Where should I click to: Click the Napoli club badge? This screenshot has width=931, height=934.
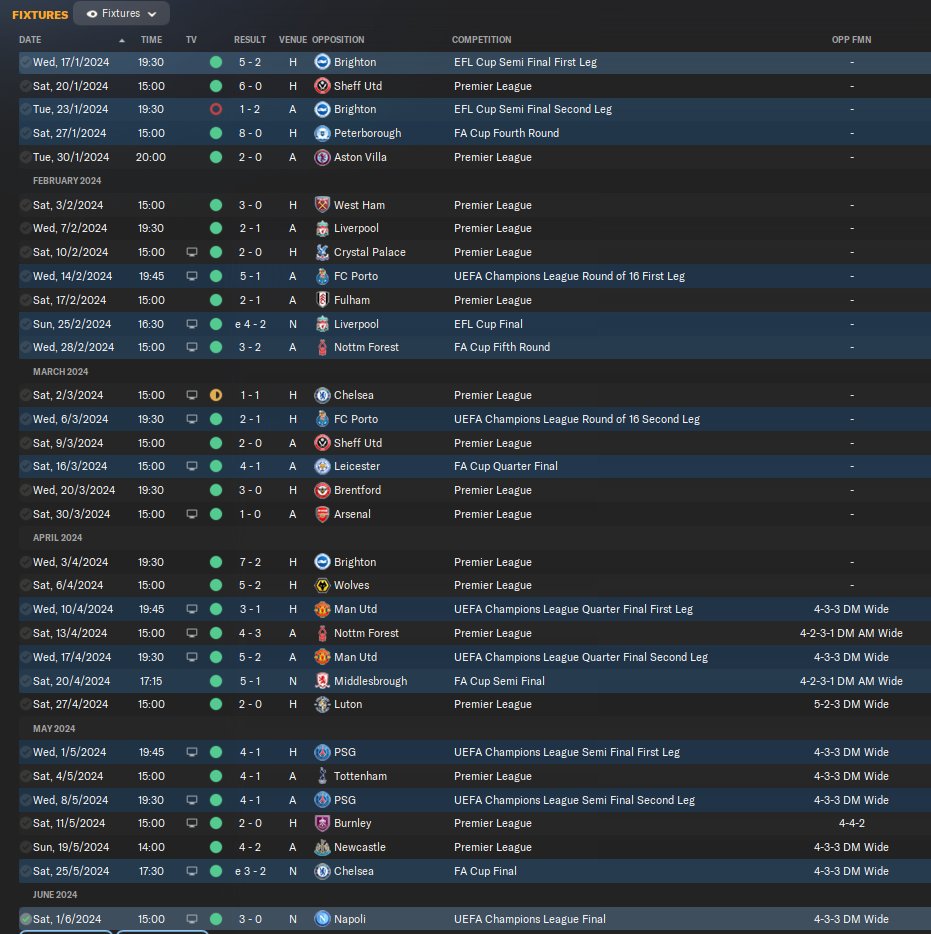[x=322, y=919]
